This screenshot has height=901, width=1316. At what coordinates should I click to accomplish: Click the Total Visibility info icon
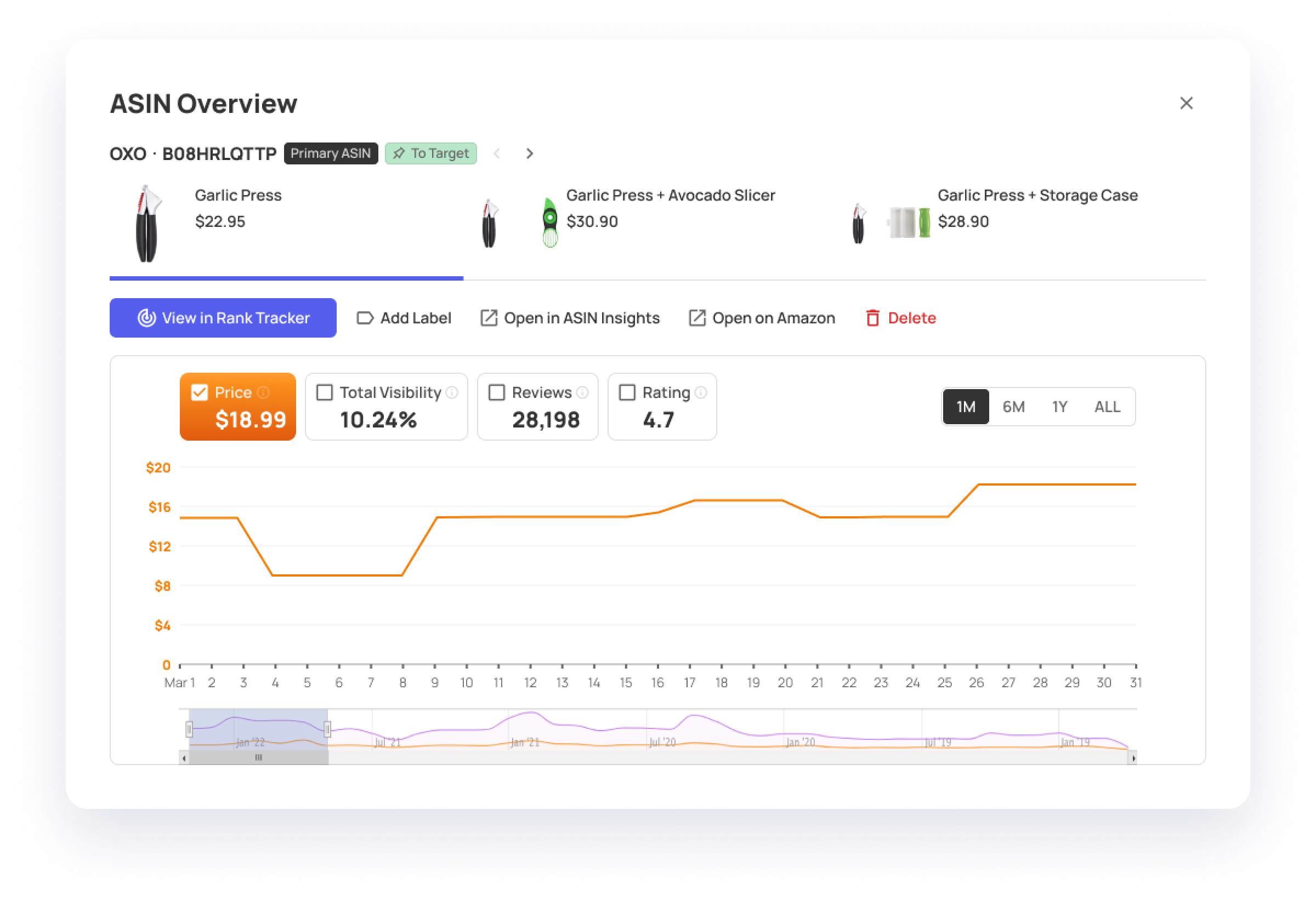[x=452, y=392]
